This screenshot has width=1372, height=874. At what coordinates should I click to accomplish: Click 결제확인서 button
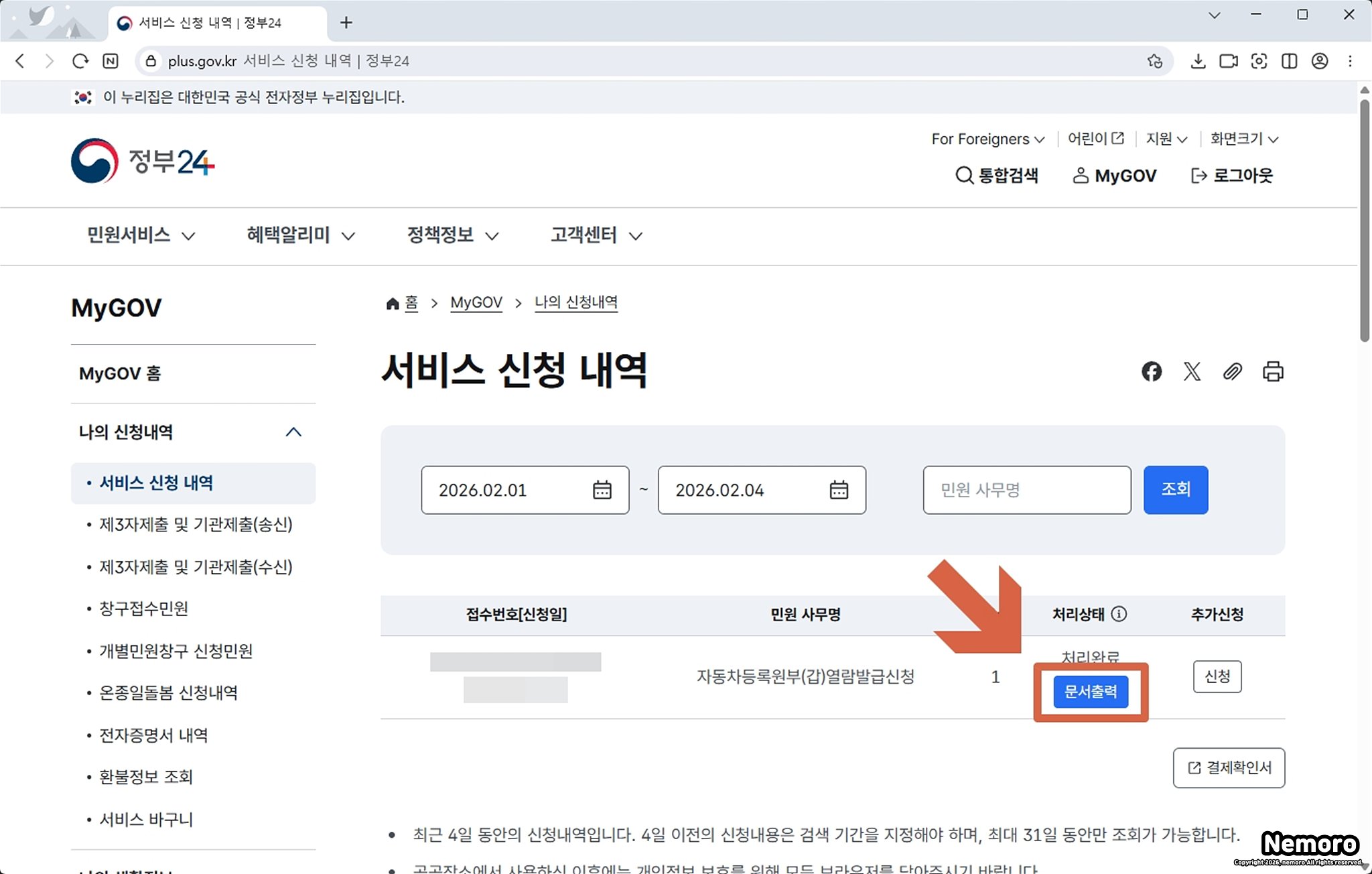click(x=1229, y=768)
